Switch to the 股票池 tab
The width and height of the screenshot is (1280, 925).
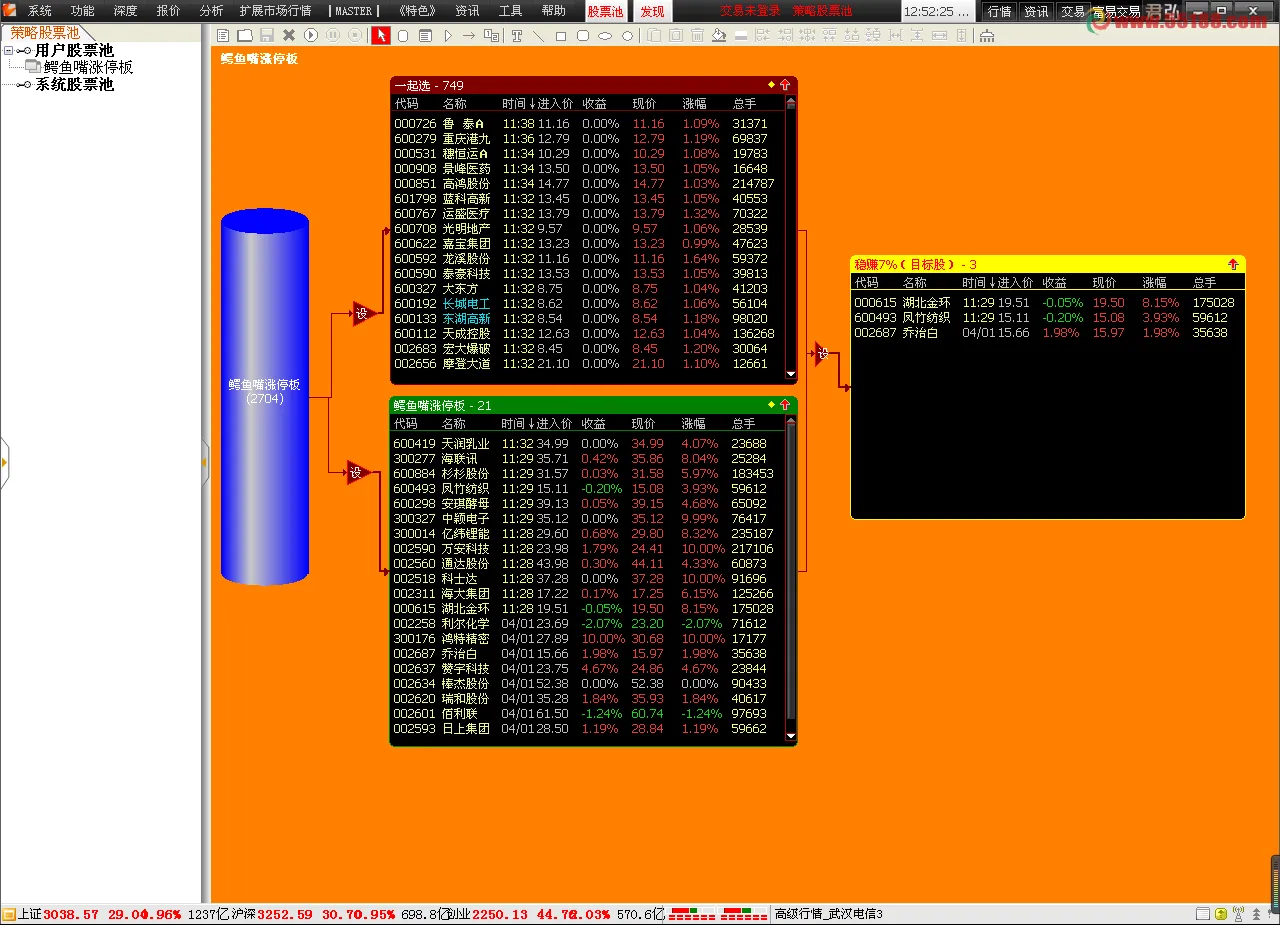pyautogui.click(x=605, y=12)
